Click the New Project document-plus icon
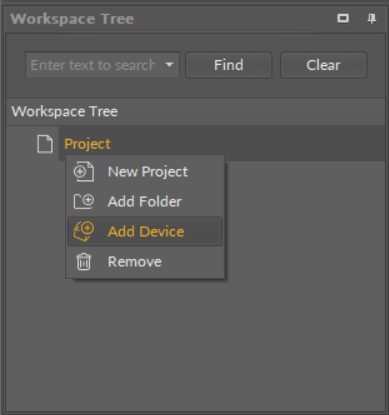 [83, 172]
